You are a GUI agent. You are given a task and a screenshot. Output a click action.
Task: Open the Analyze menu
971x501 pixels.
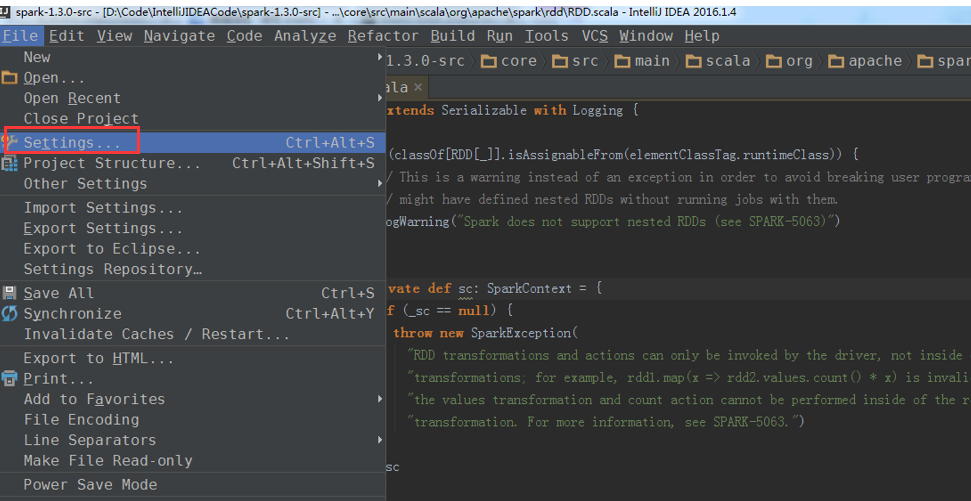pos(305,36)
